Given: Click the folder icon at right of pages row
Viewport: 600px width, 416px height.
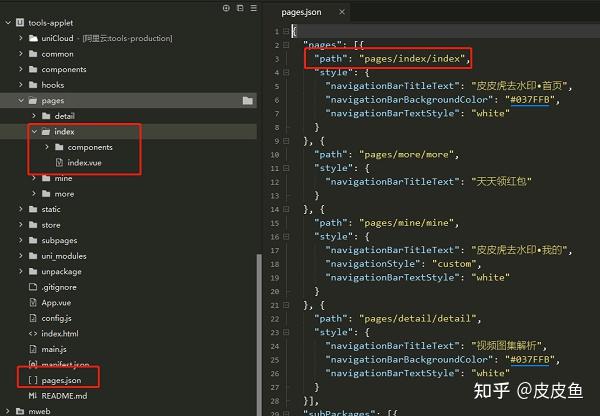Looking at the screenshot, I should (x=248, y=100).
